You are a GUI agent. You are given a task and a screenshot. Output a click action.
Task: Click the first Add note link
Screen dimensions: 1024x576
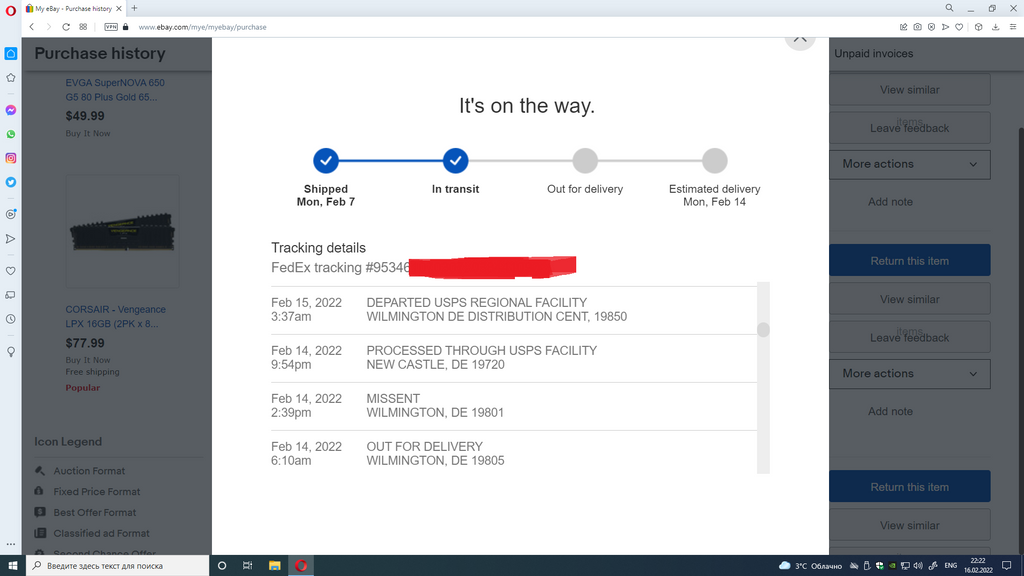pyautogui.click(x=890, y=202)
